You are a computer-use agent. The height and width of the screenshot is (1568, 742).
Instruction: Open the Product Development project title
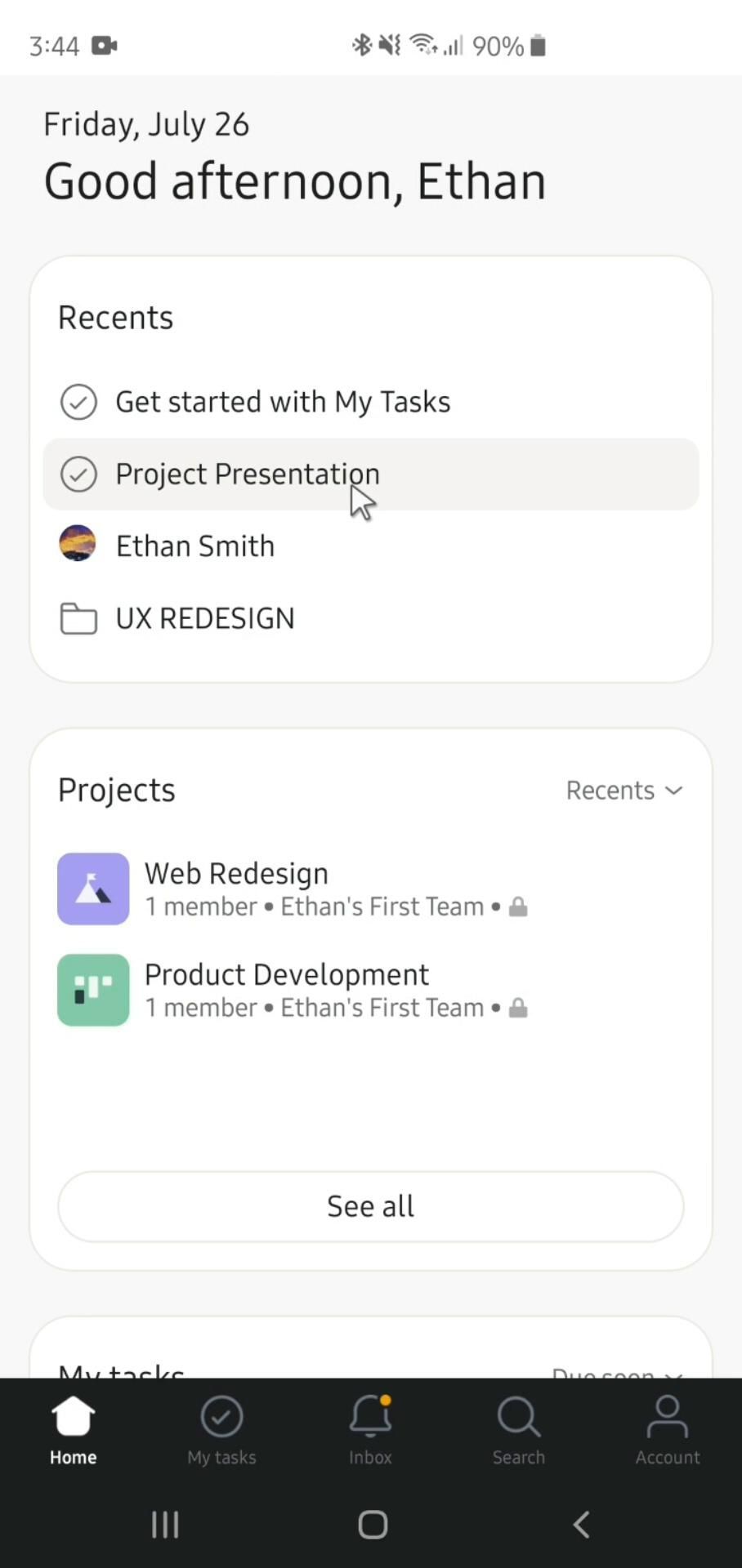[x=286, y=974]
